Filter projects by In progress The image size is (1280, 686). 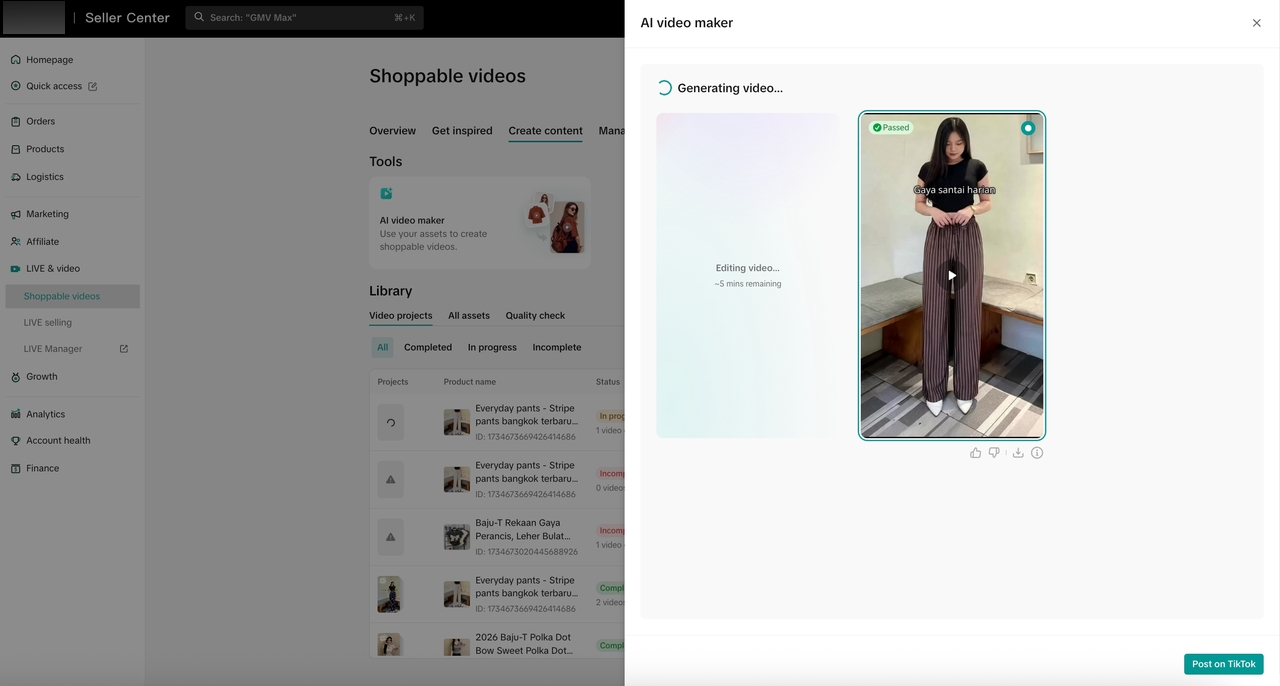(492, 347)
